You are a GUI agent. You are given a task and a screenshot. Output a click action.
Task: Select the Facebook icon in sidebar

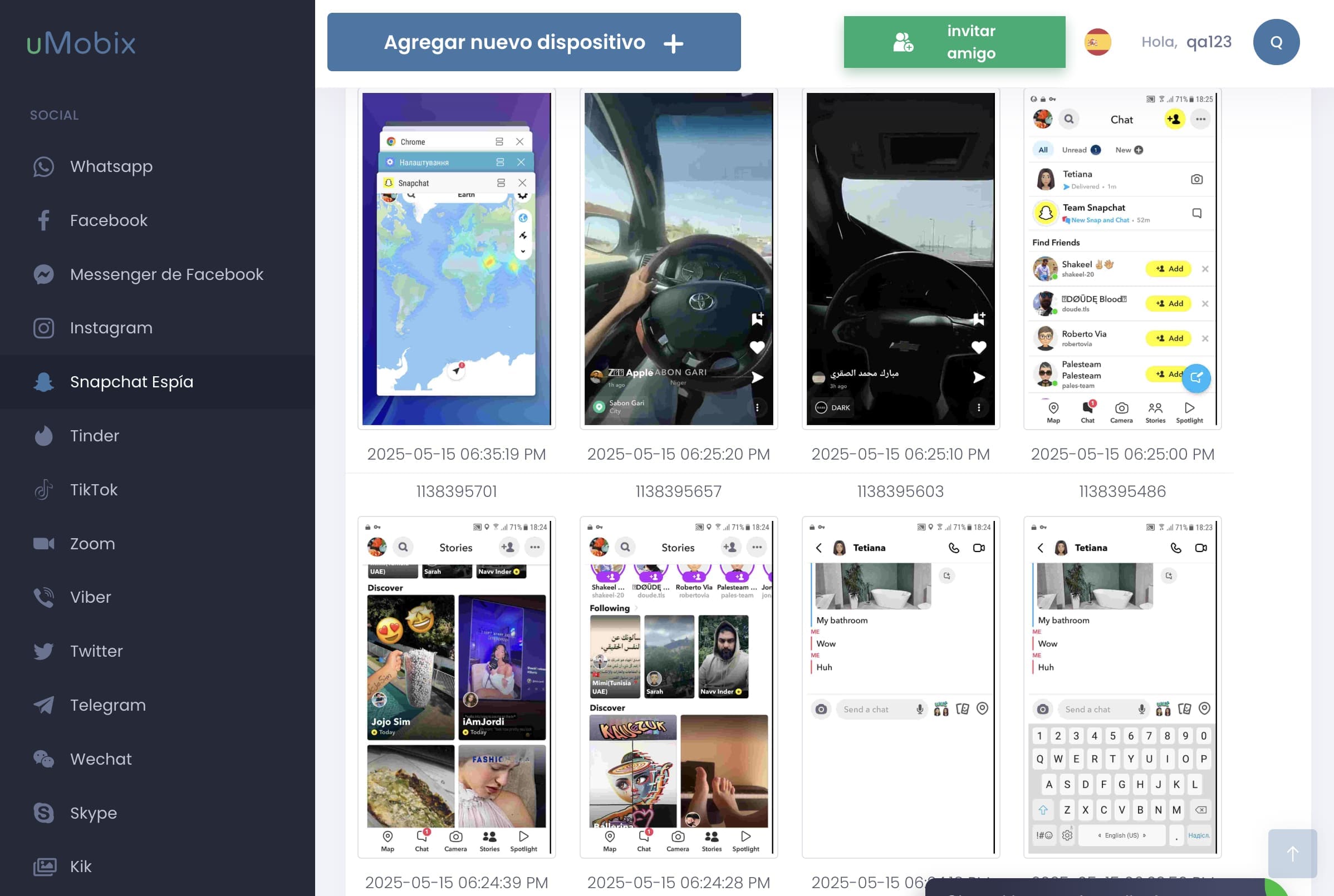43,220
